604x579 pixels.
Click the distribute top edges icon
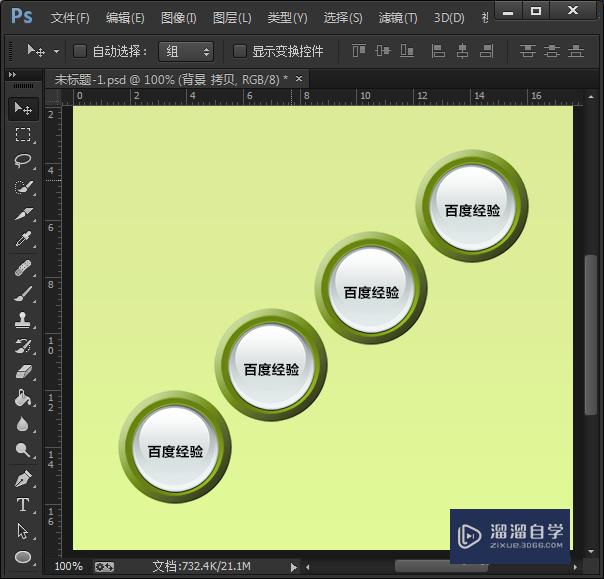coord(527,50)
